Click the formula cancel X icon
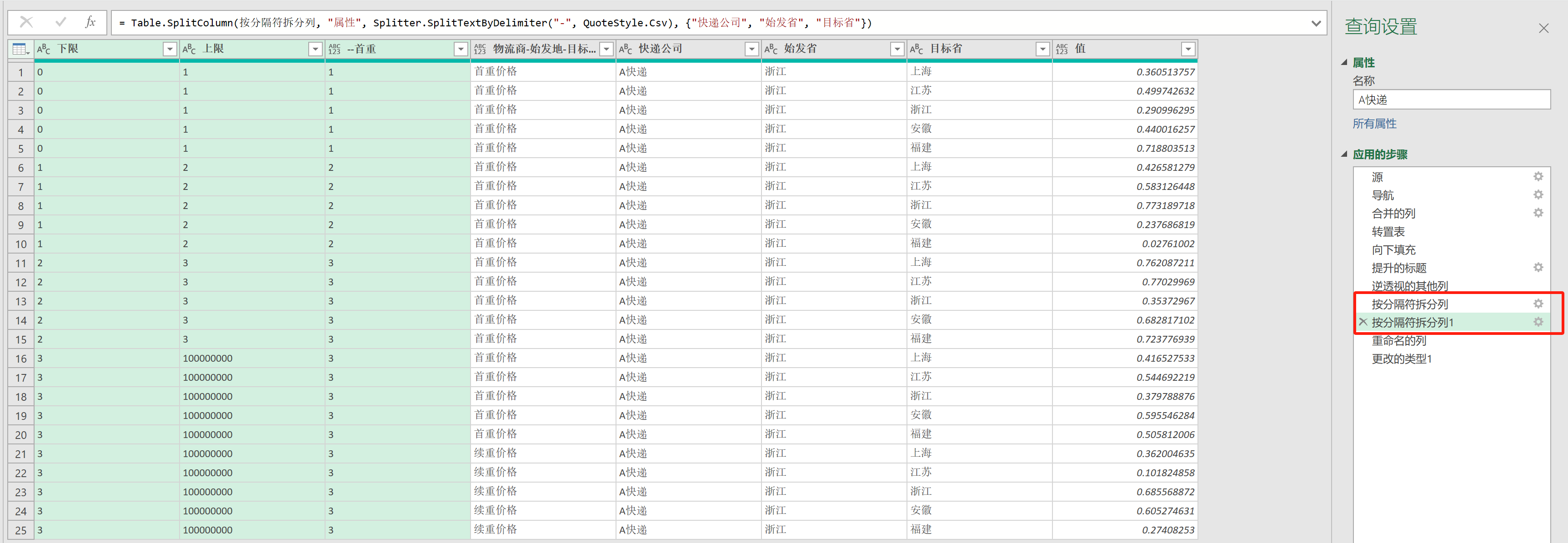The image size is (1568, 543). (26, 23)
